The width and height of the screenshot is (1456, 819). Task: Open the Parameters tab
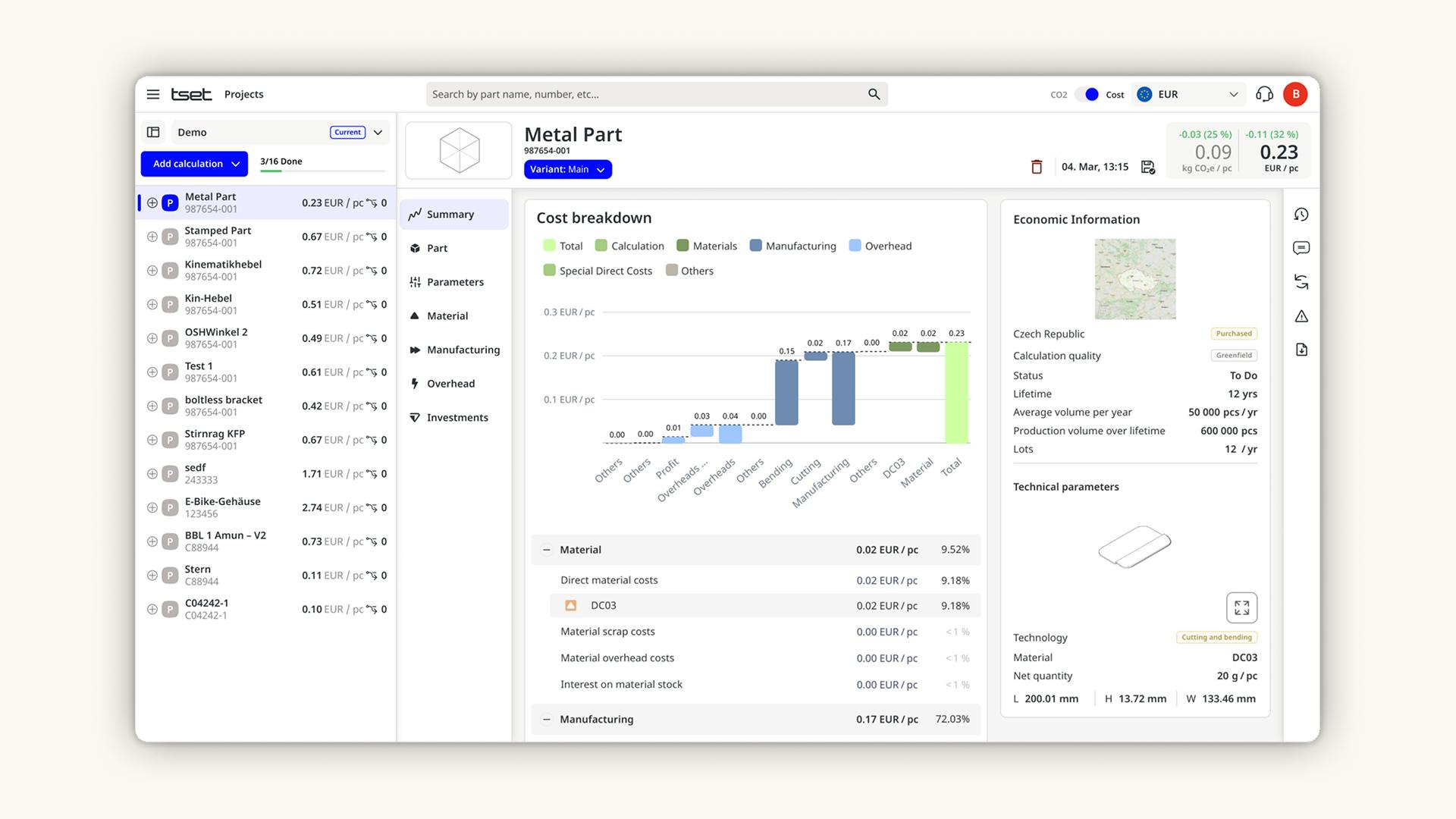[x=454, y=282]
